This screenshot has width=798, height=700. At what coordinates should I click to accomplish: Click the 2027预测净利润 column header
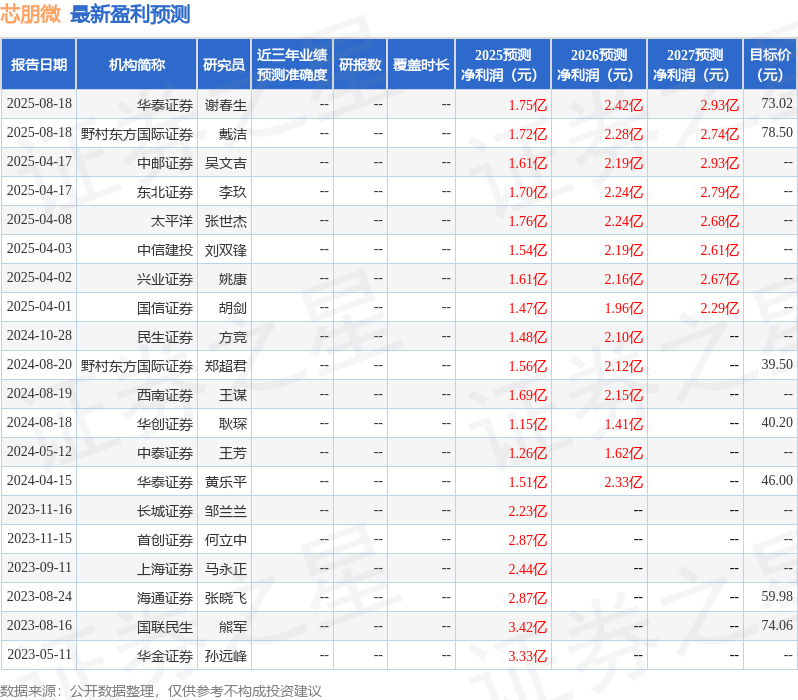tap(695, 65)
